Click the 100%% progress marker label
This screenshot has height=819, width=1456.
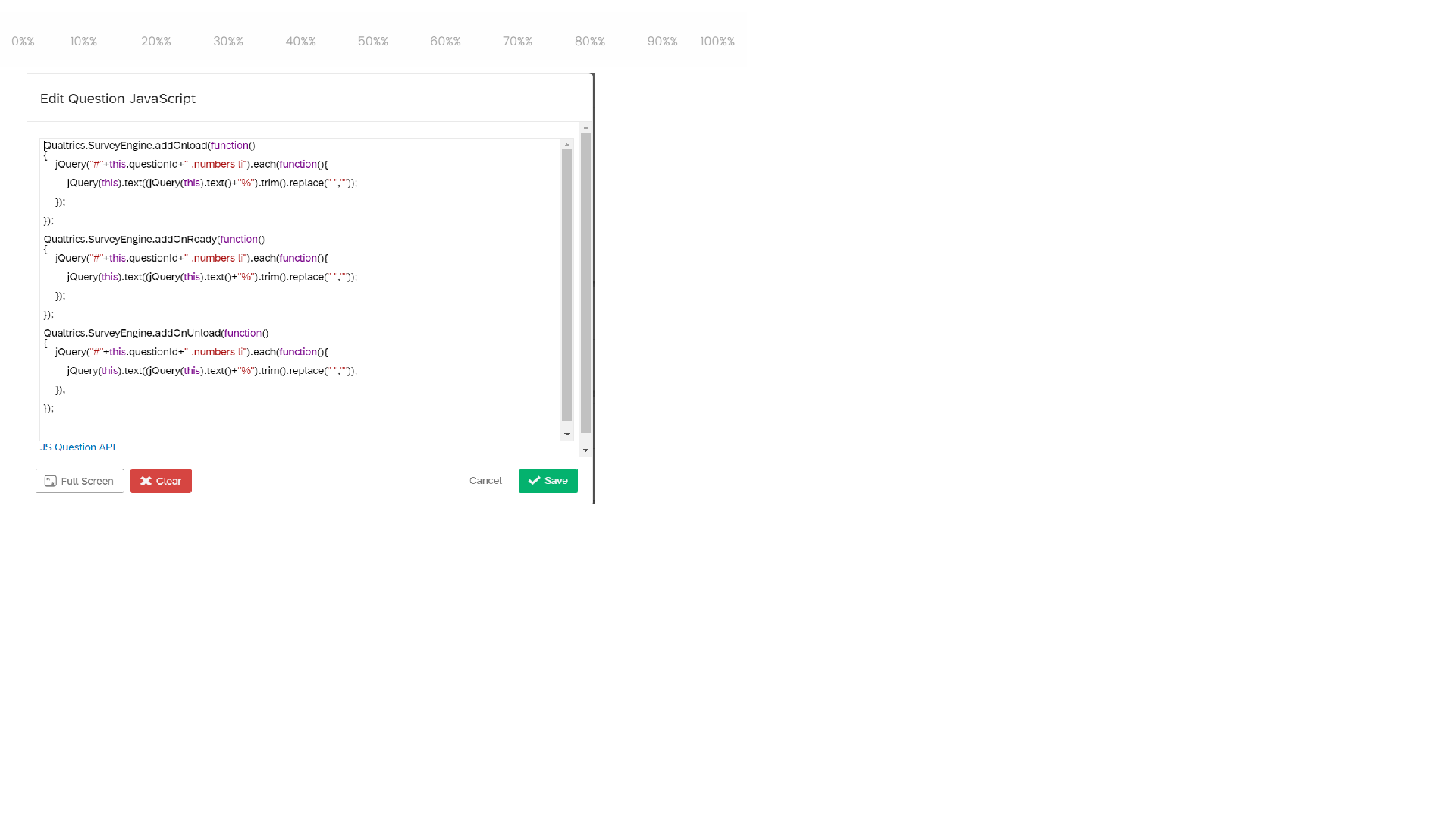coord(717,41)
